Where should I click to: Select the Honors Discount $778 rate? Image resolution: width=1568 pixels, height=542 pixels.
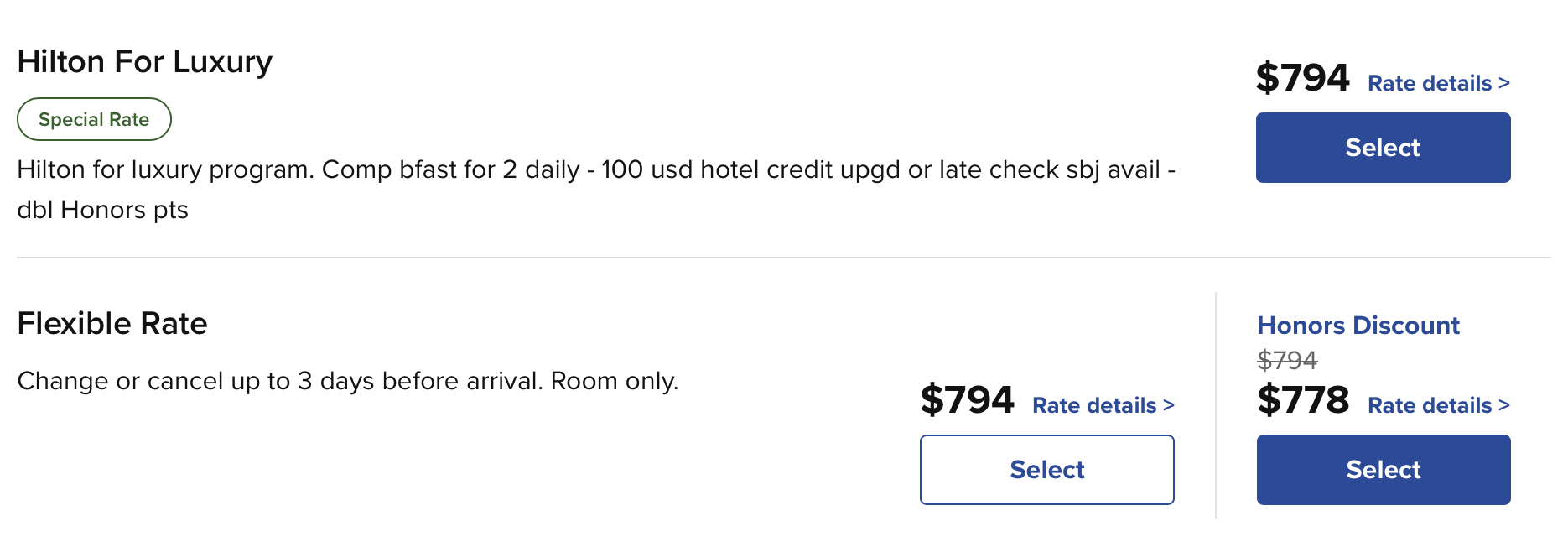(x=1383, y=470)
